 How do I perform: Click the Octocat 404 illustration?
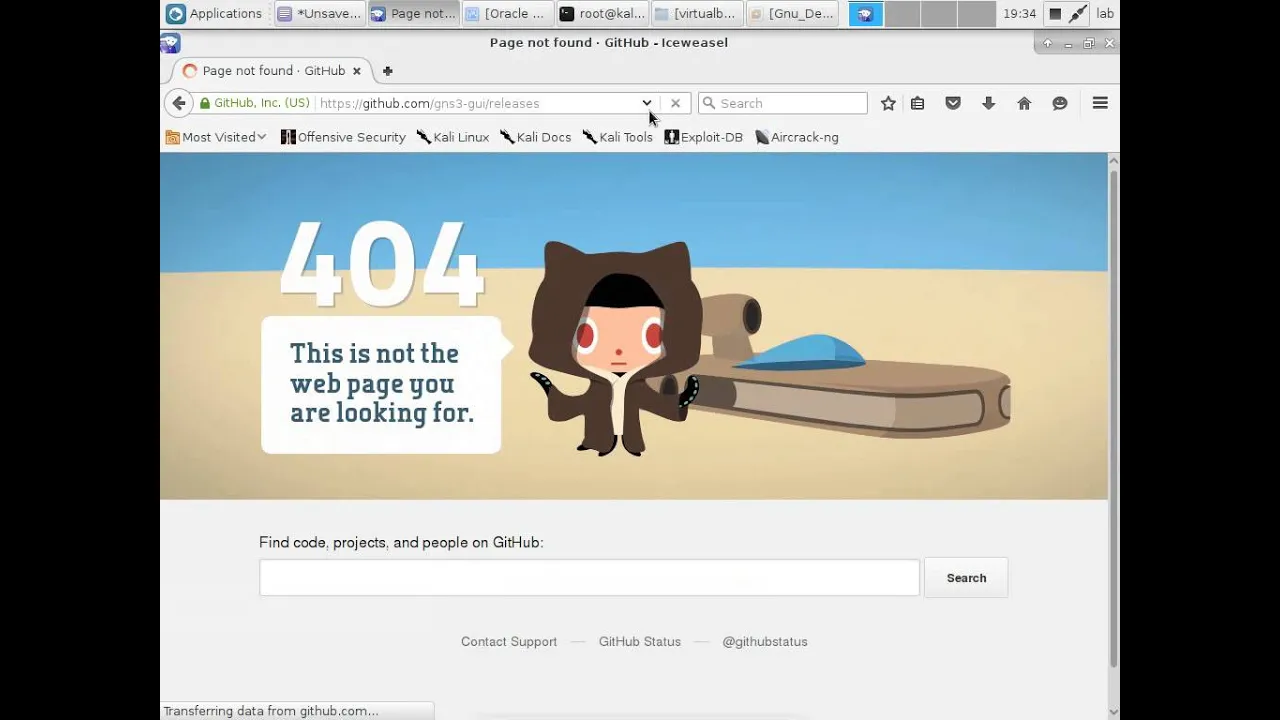615,348
